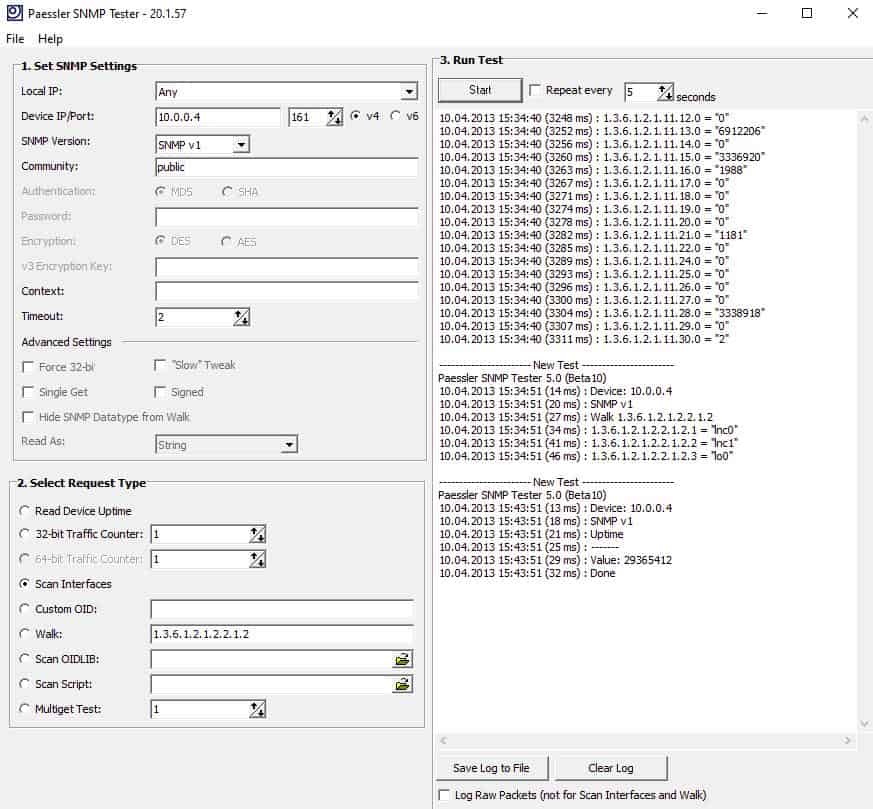The height and width of the screenshot is (809, 873).
Task: Click Save Log to File button
Action: click(x=492, y=768)
